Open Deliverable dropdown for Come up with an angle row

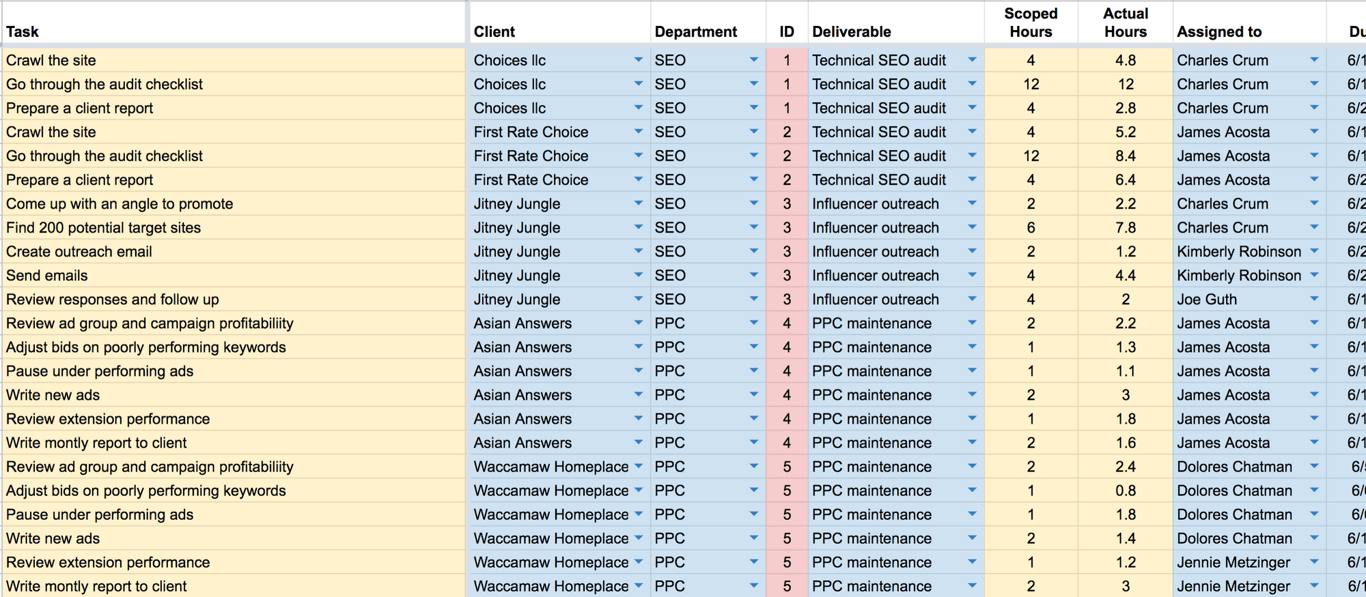[x=972, y=203]
